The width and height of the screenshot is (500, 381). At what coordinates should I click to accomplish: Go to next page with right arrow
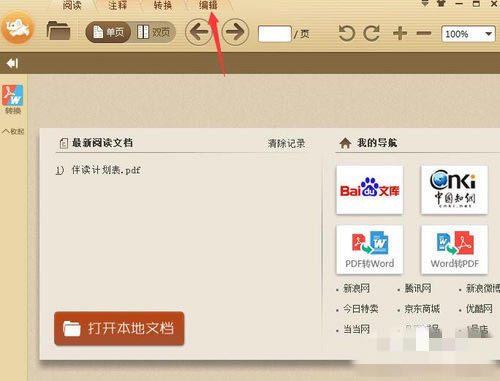tap(235, 32)
